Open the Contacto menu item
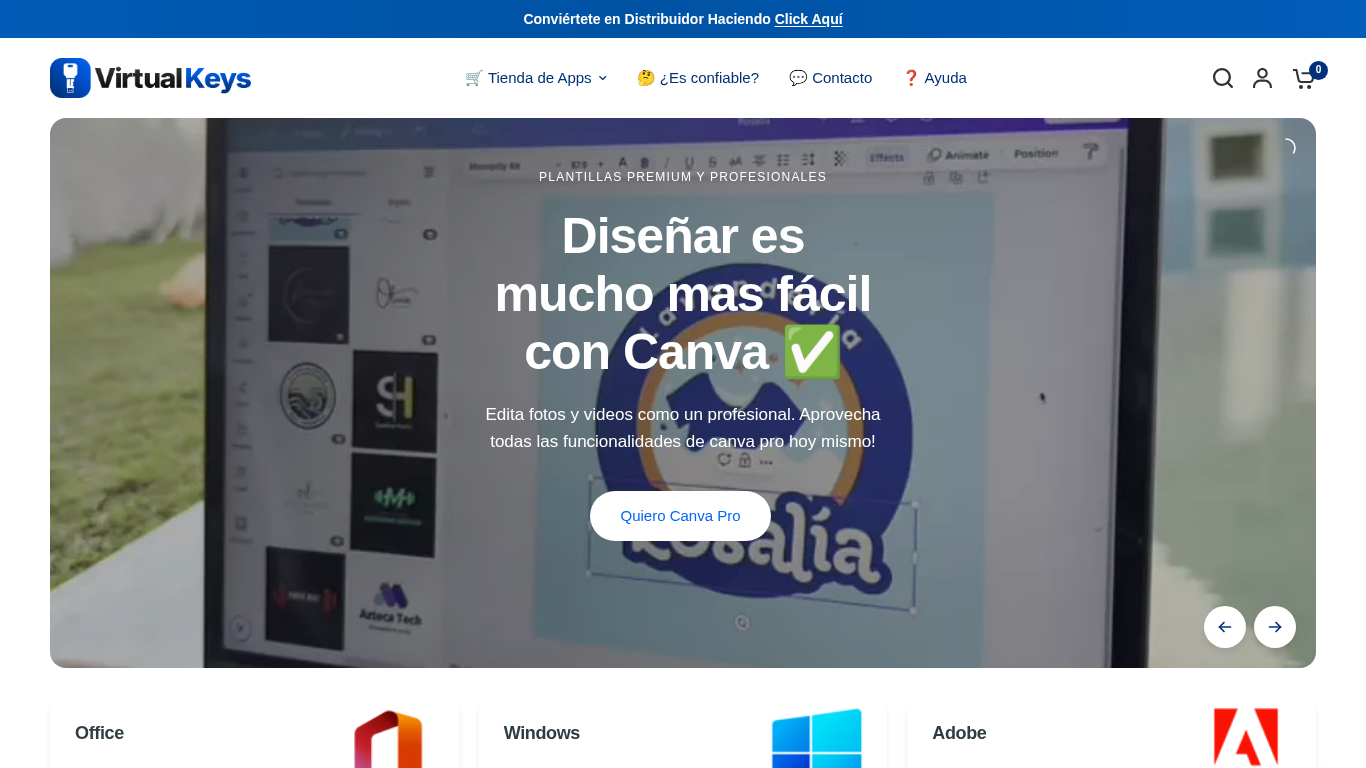Viewport: 1366px width, 768px height. tap(830, 78)
